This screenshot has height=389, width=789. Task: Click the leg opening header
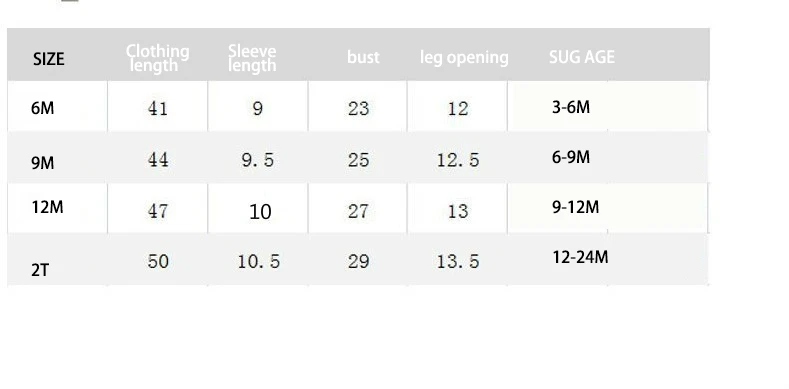(464, 57)
